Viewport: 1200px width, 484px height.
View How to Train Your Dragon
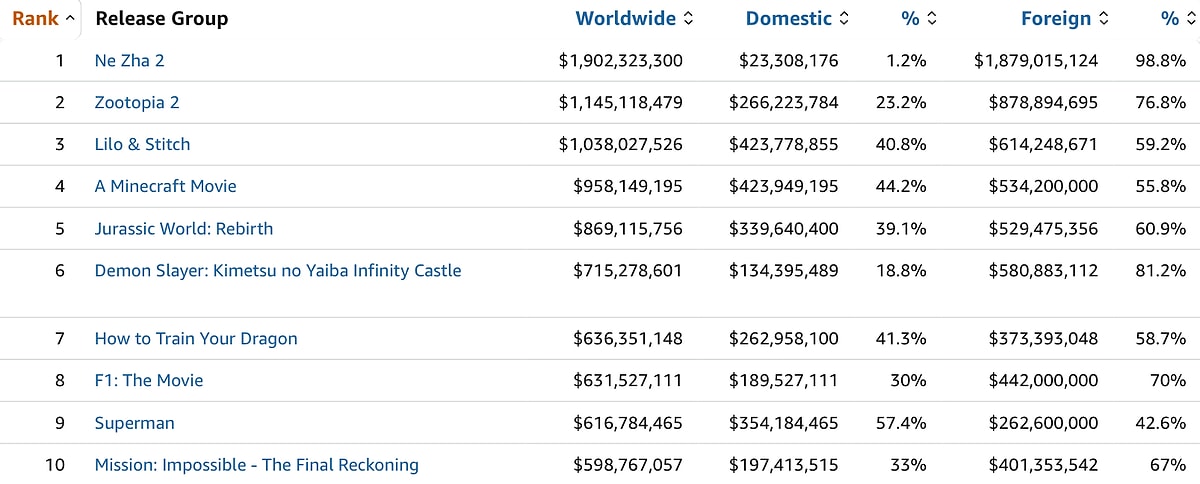pyautogui.click(x=196, y=339)
